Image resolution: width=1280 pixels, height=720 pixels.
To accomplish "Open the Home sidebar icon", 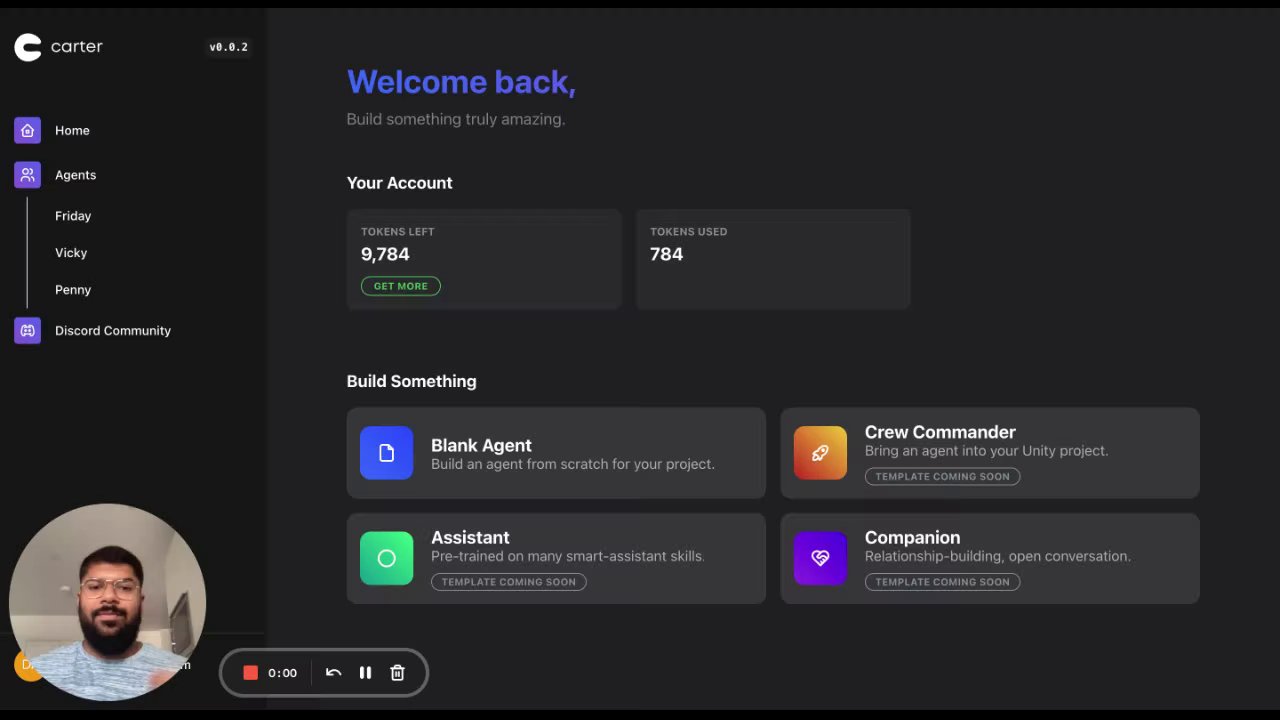I will tap(27, 130).
